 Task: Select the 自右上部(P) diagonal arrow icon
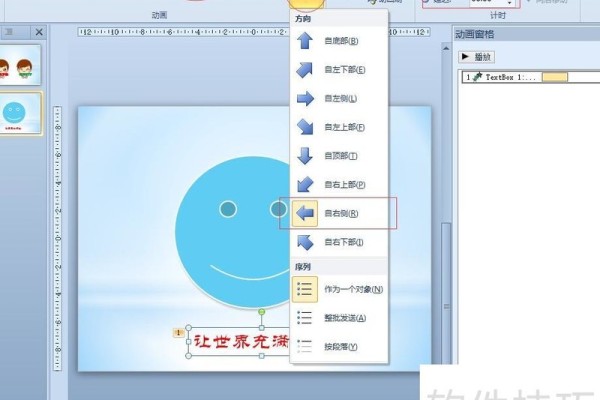click(305, 184)
